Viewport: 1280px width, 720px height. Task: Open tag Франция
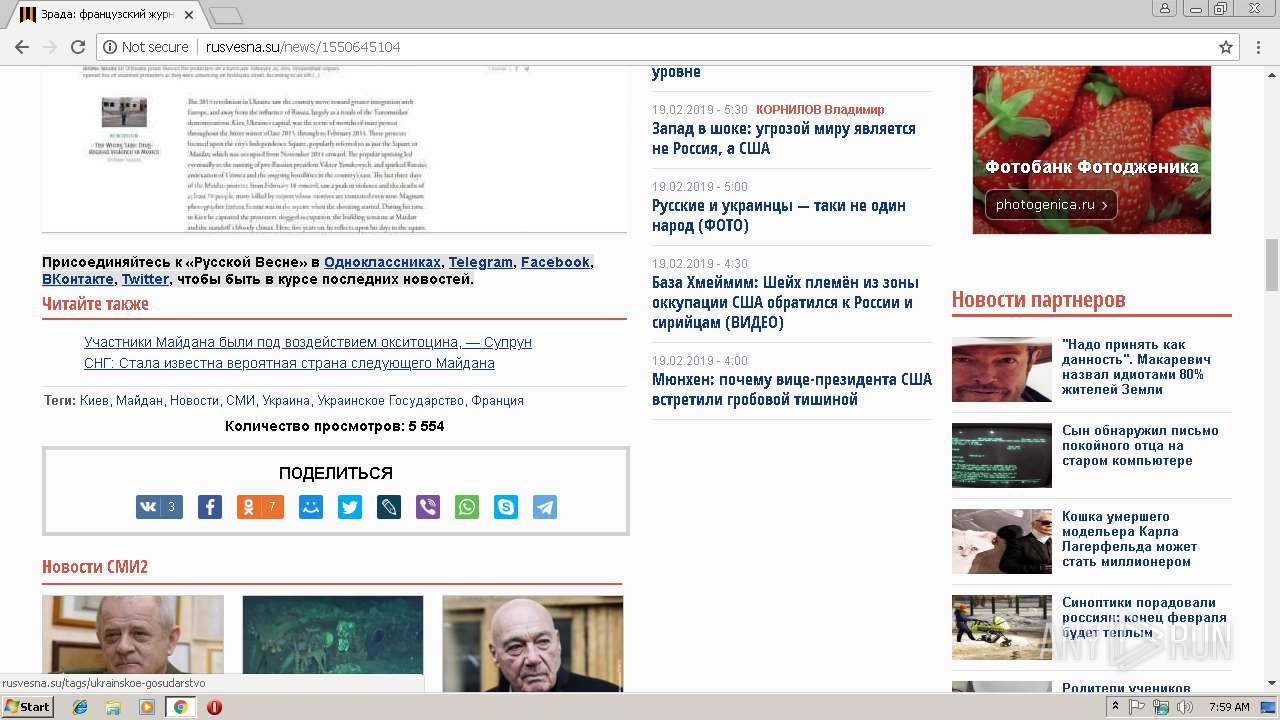click(x=498, y=400)
